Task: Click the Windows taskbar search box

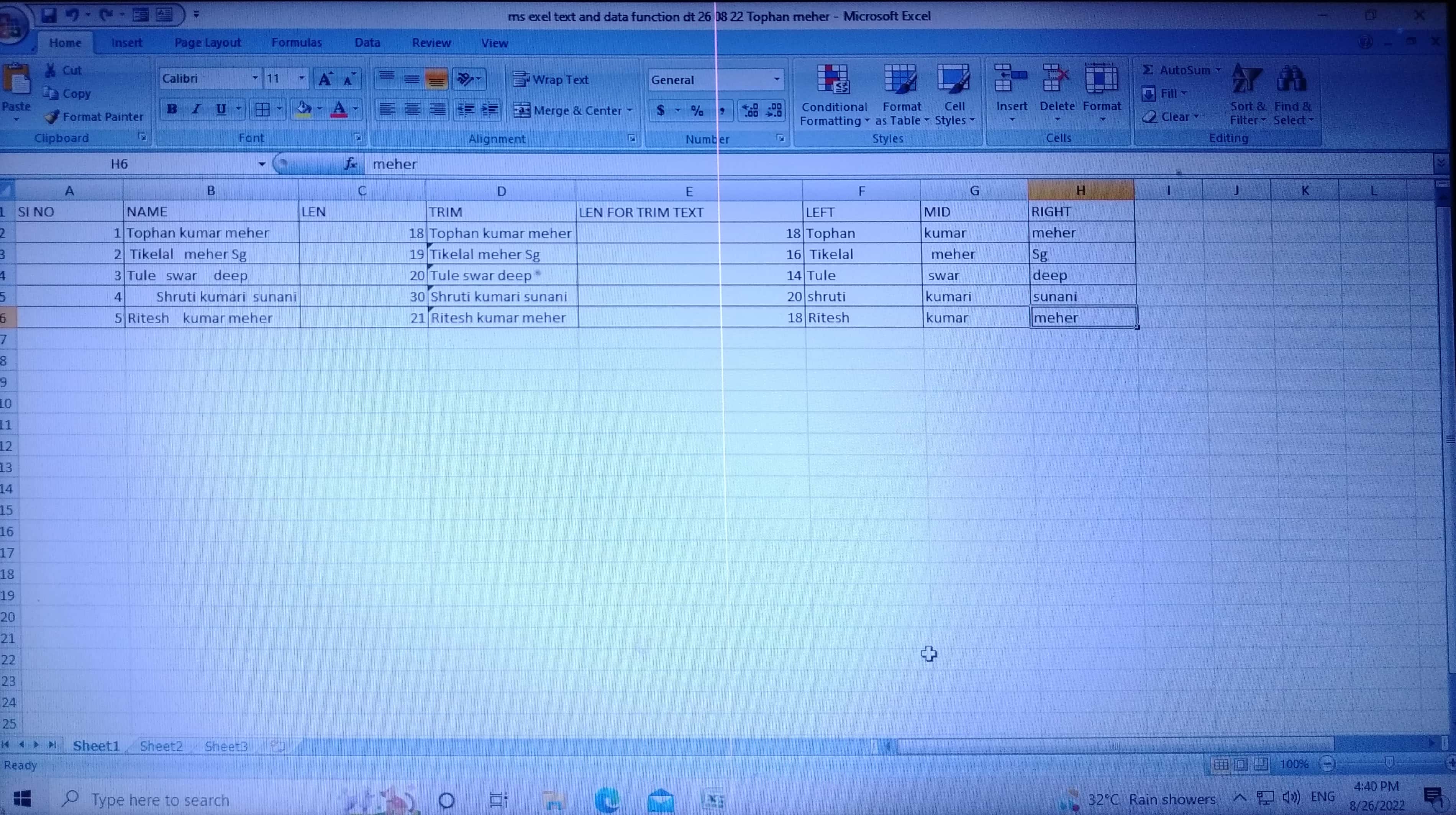Action: 161,800
